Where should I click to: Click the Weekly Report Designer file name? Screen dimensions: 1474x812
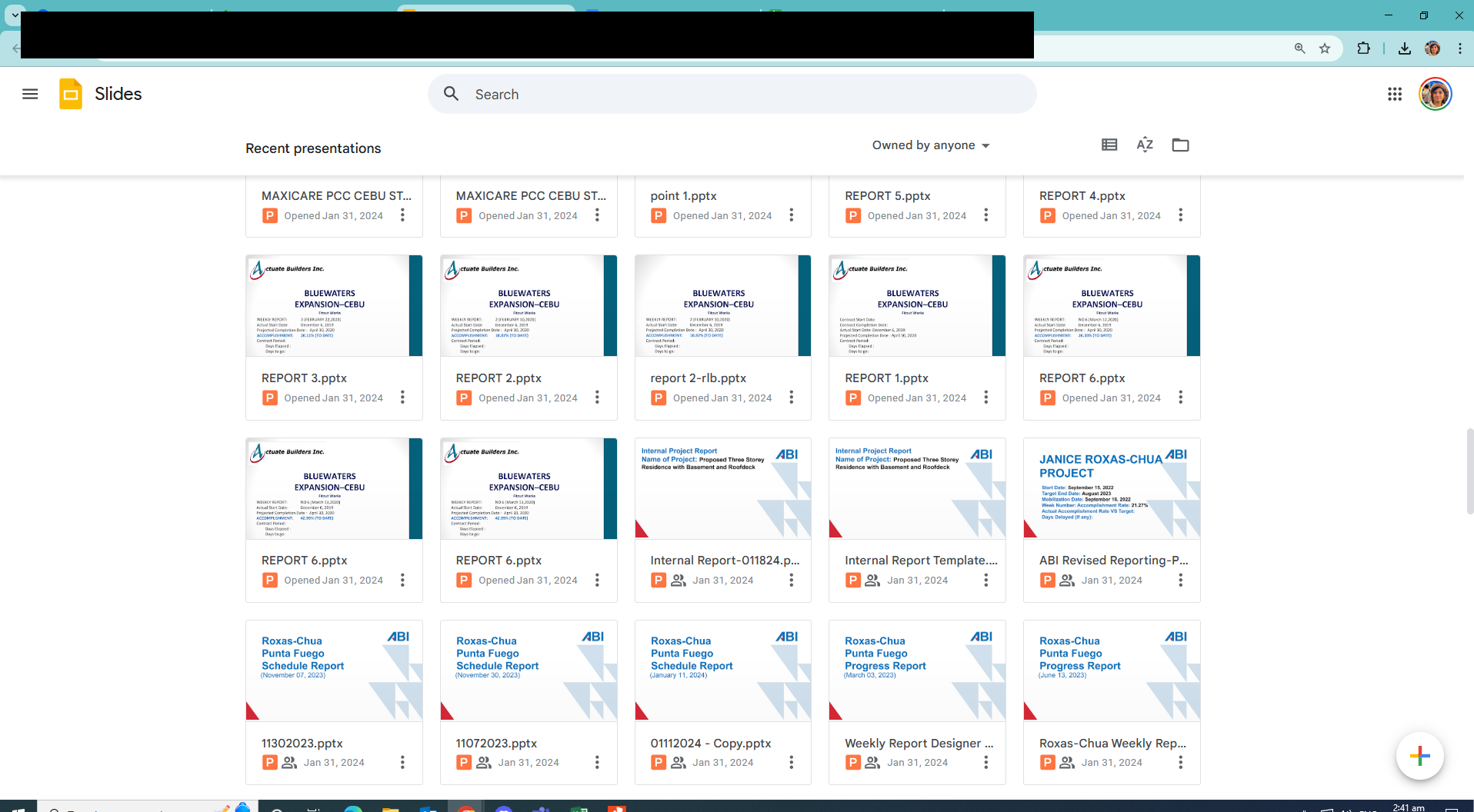tap(919, 744)
